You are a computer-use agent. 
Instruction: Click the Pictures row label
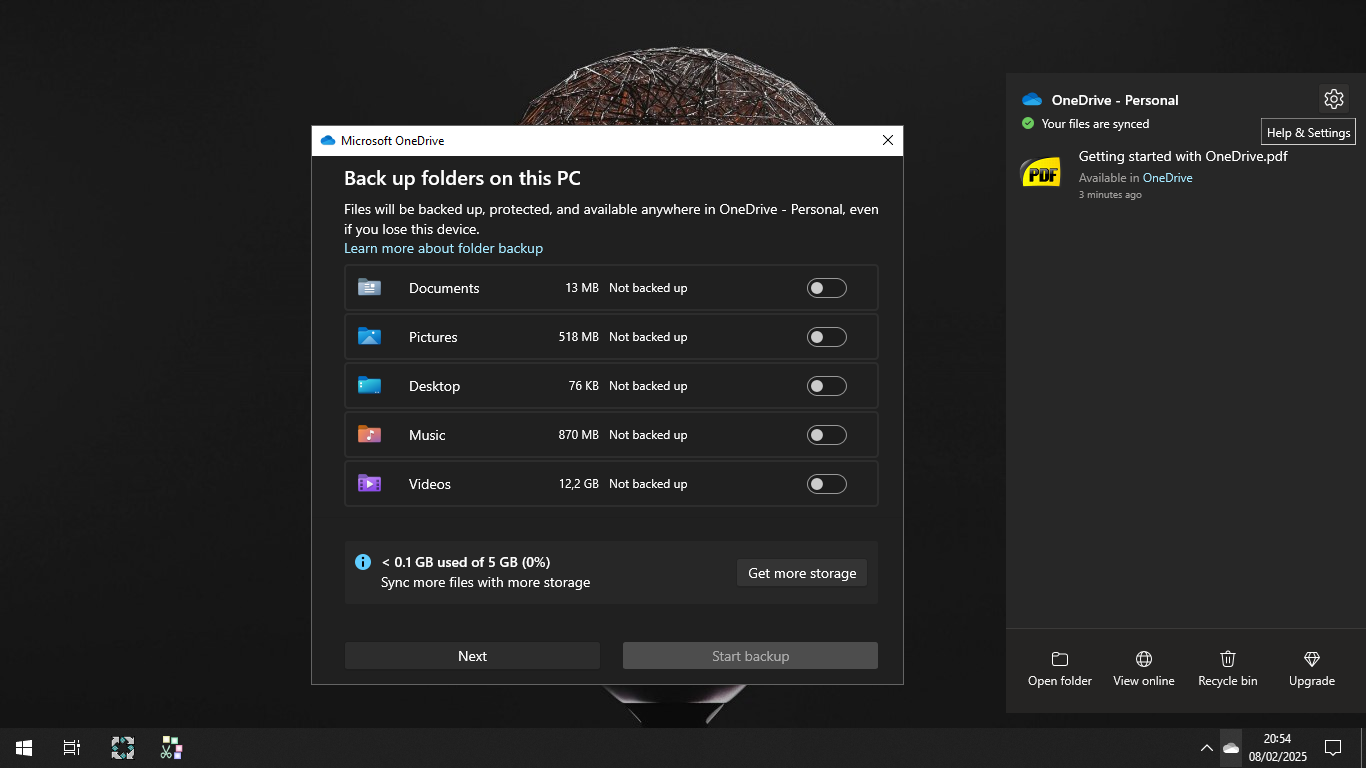point(433,337)
